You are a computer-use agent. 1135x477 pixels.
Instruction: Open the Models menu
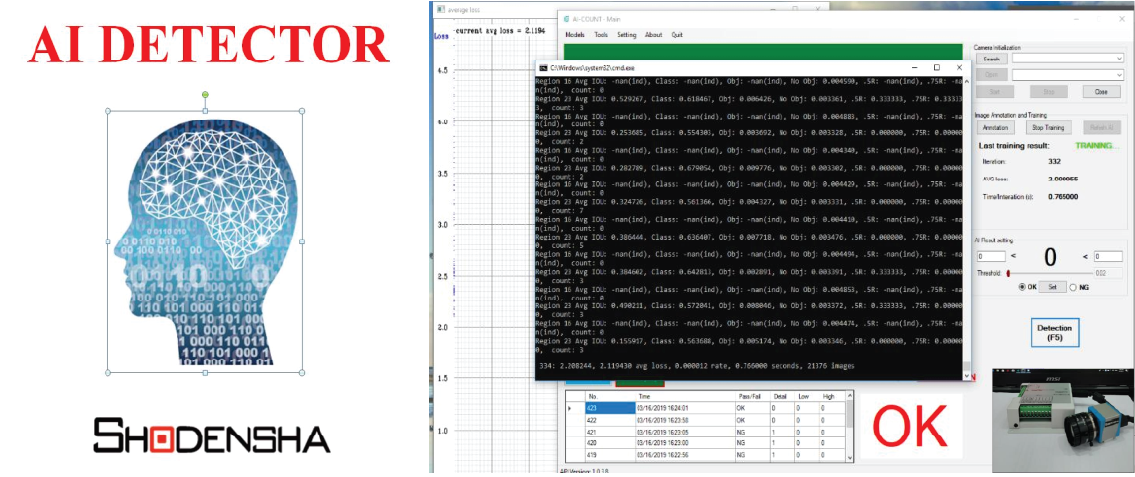(575, 35)
